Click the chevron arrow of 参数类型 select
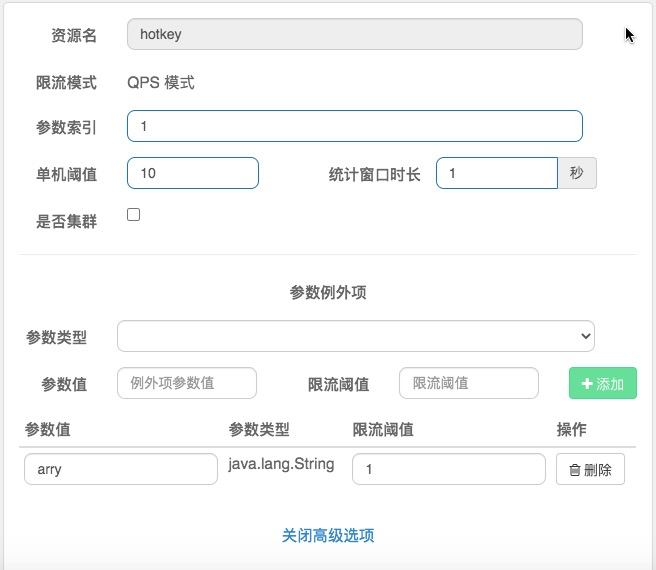The width and height of the screenshot is (656, 570). [586, 336]
